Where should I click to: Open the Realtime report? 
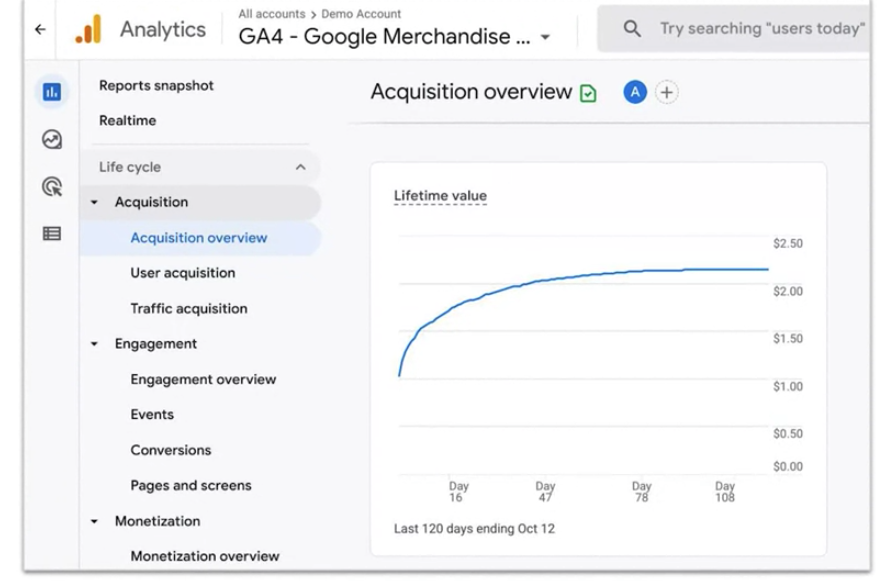click(128, 120)
